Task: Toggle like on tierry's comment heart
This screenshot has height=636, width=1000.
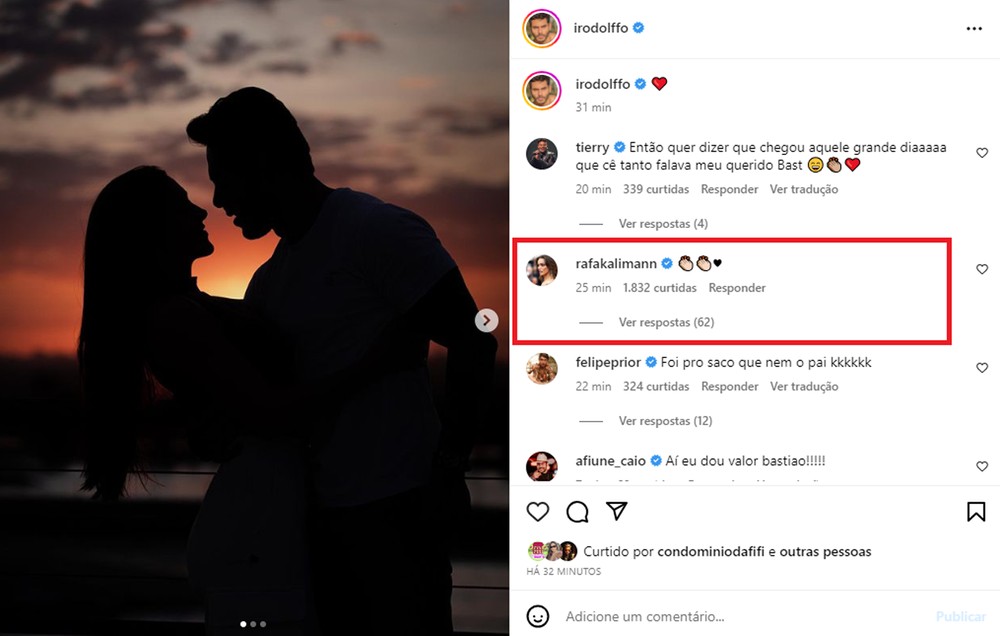Action: tap(981, 153)
